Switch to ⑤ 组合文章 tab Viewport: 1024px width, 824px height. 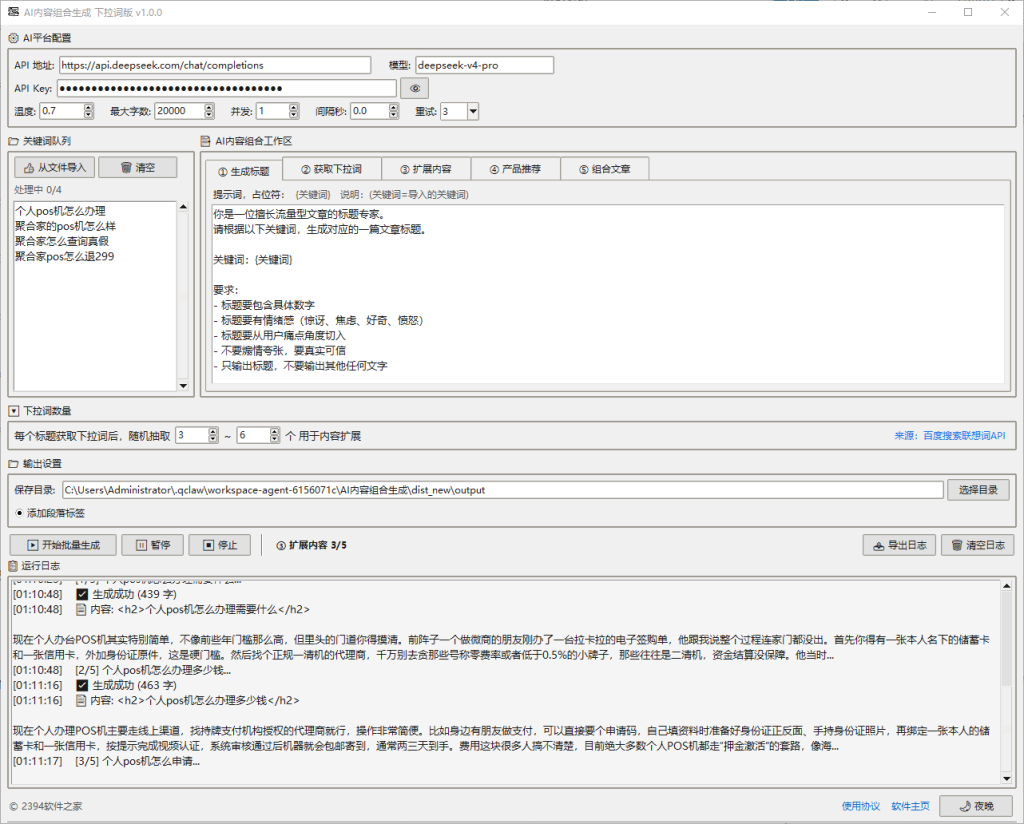[x=605, y=169]
